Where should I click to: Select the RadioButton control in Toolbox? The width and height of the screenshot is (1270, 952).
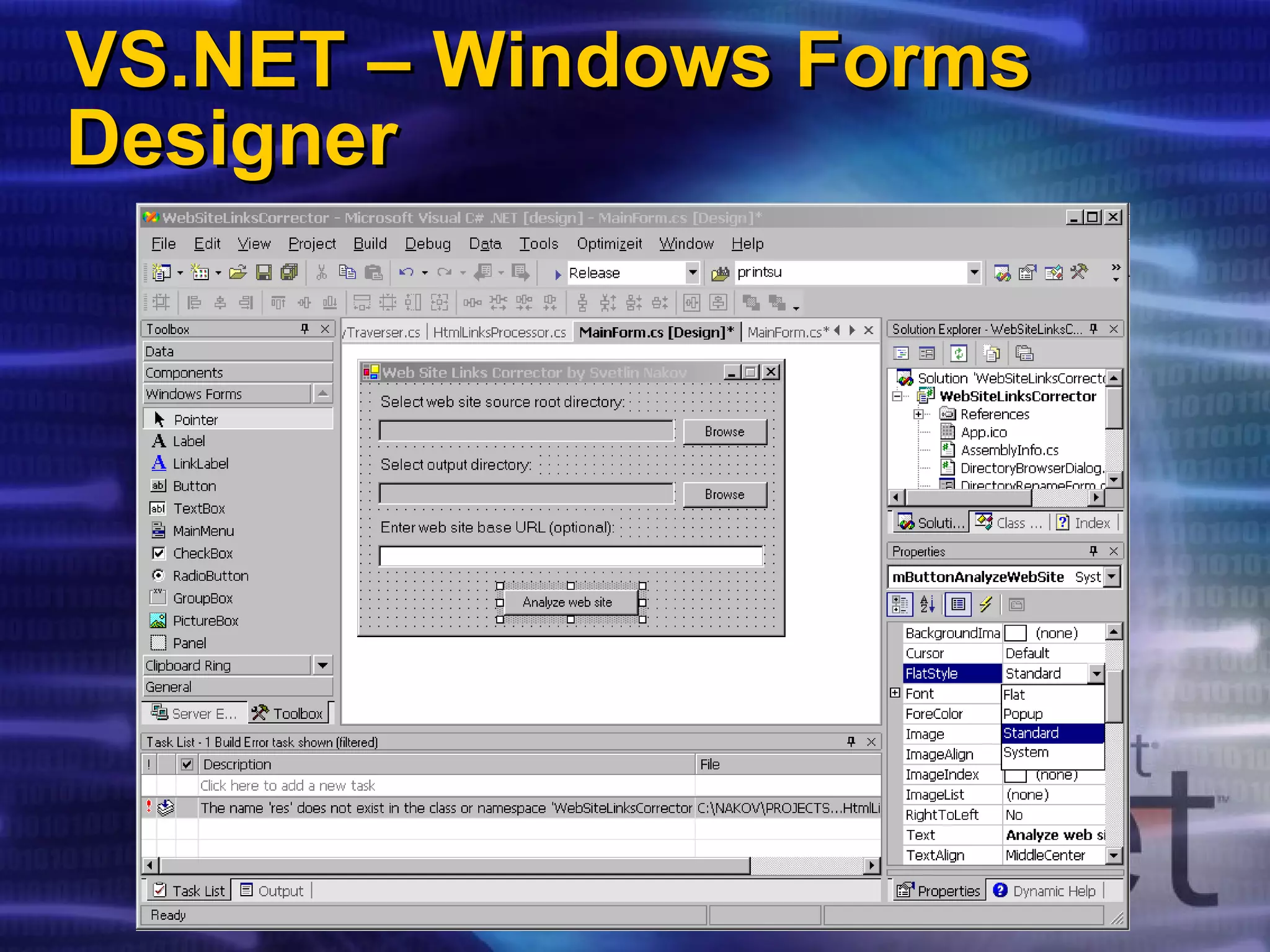(210, 576)
